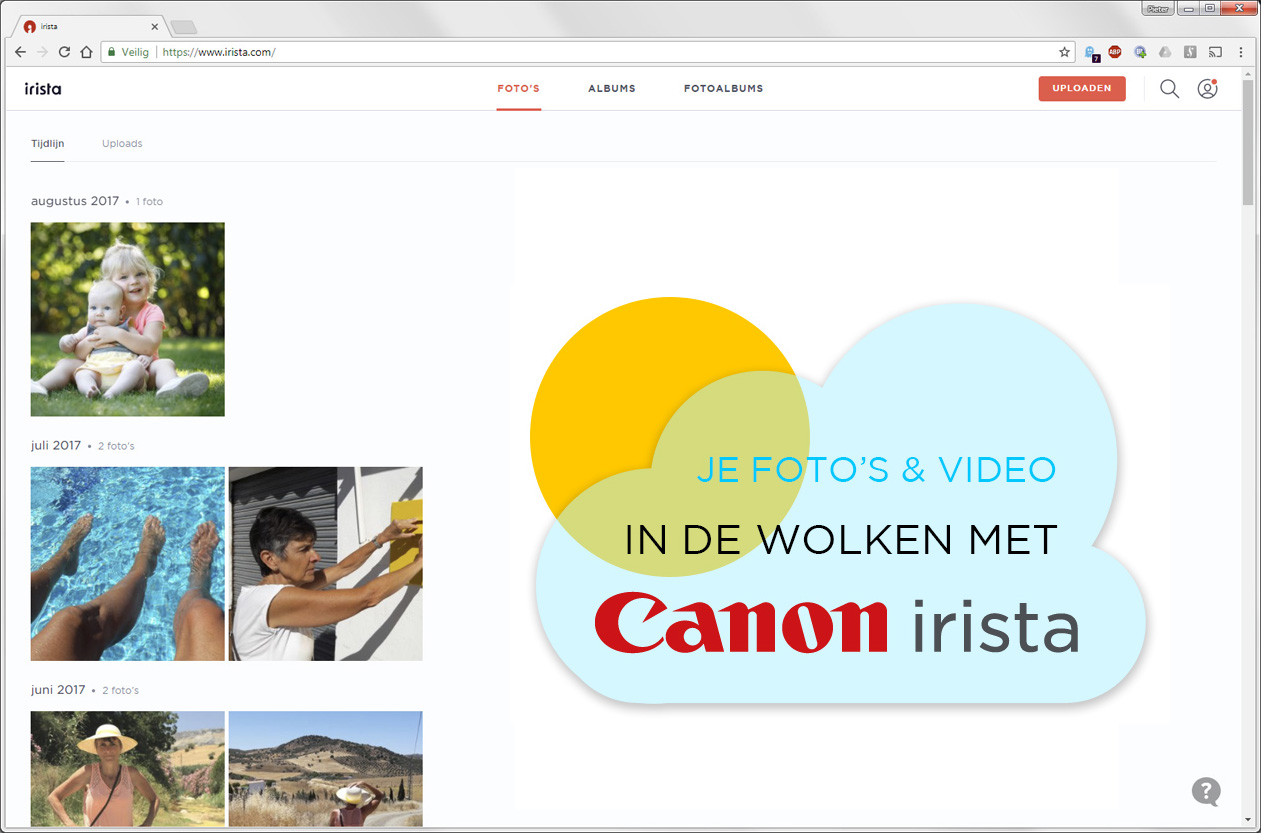Click the Cast screen icon
Image resolution: width=1261 pixels, height=833 pixels.
click(x=1216, y=52)
